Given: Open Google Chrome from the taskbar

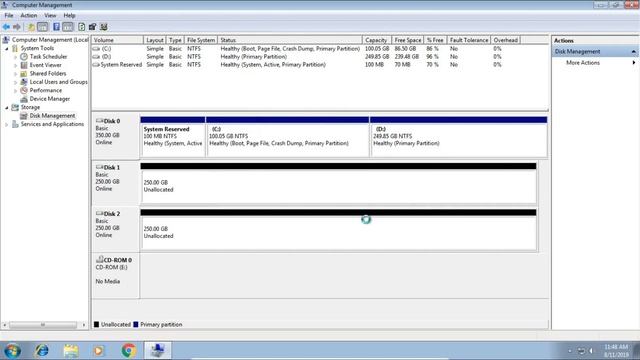Looking at the screenshot, I should coord(129,351).
